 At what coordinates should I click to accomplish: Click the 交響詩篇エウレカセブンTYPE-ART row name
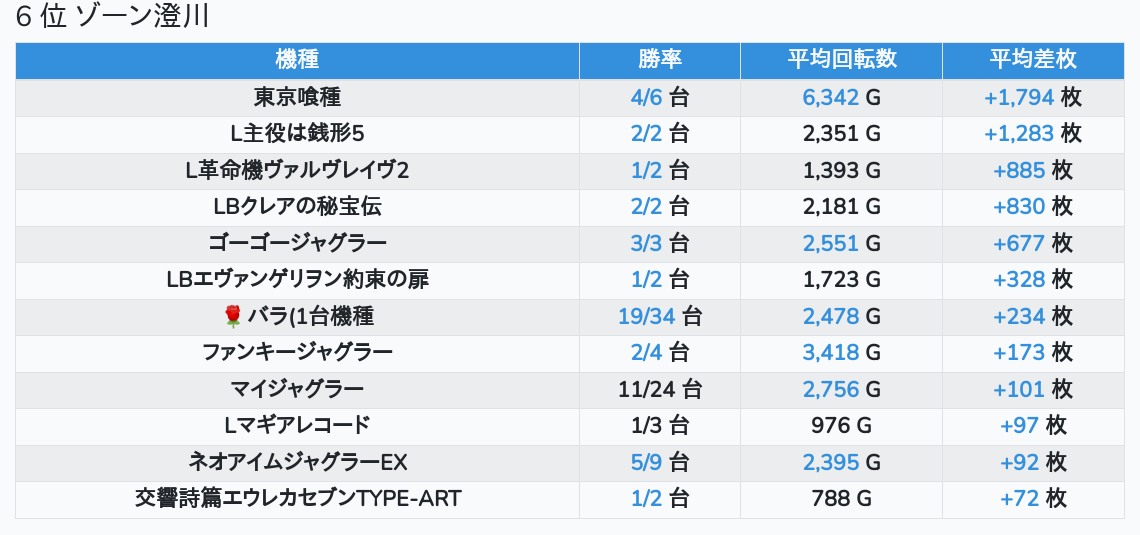pyautogui.click(x=297, y=499)
